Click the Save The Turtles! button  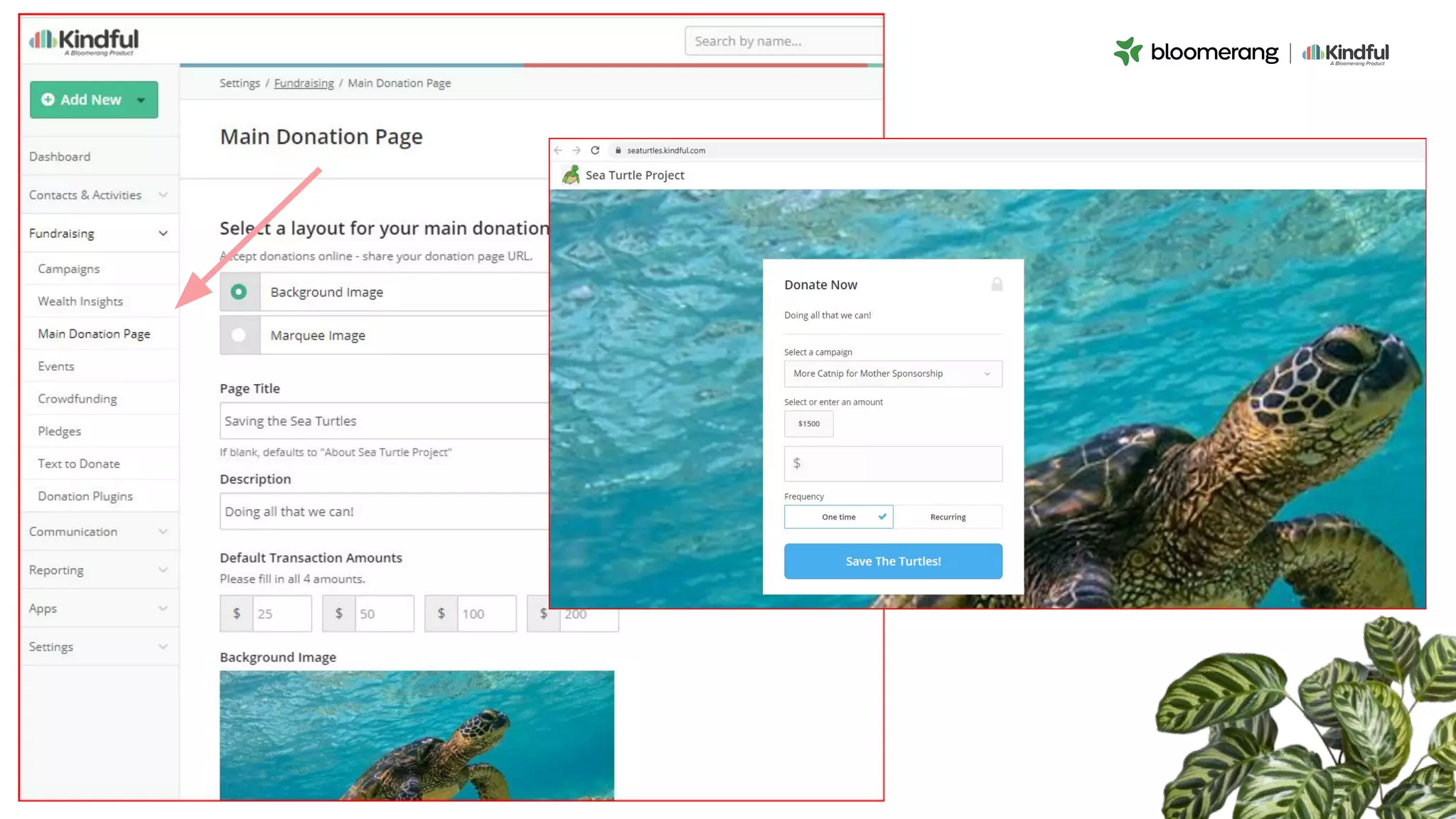coord(893,561)
